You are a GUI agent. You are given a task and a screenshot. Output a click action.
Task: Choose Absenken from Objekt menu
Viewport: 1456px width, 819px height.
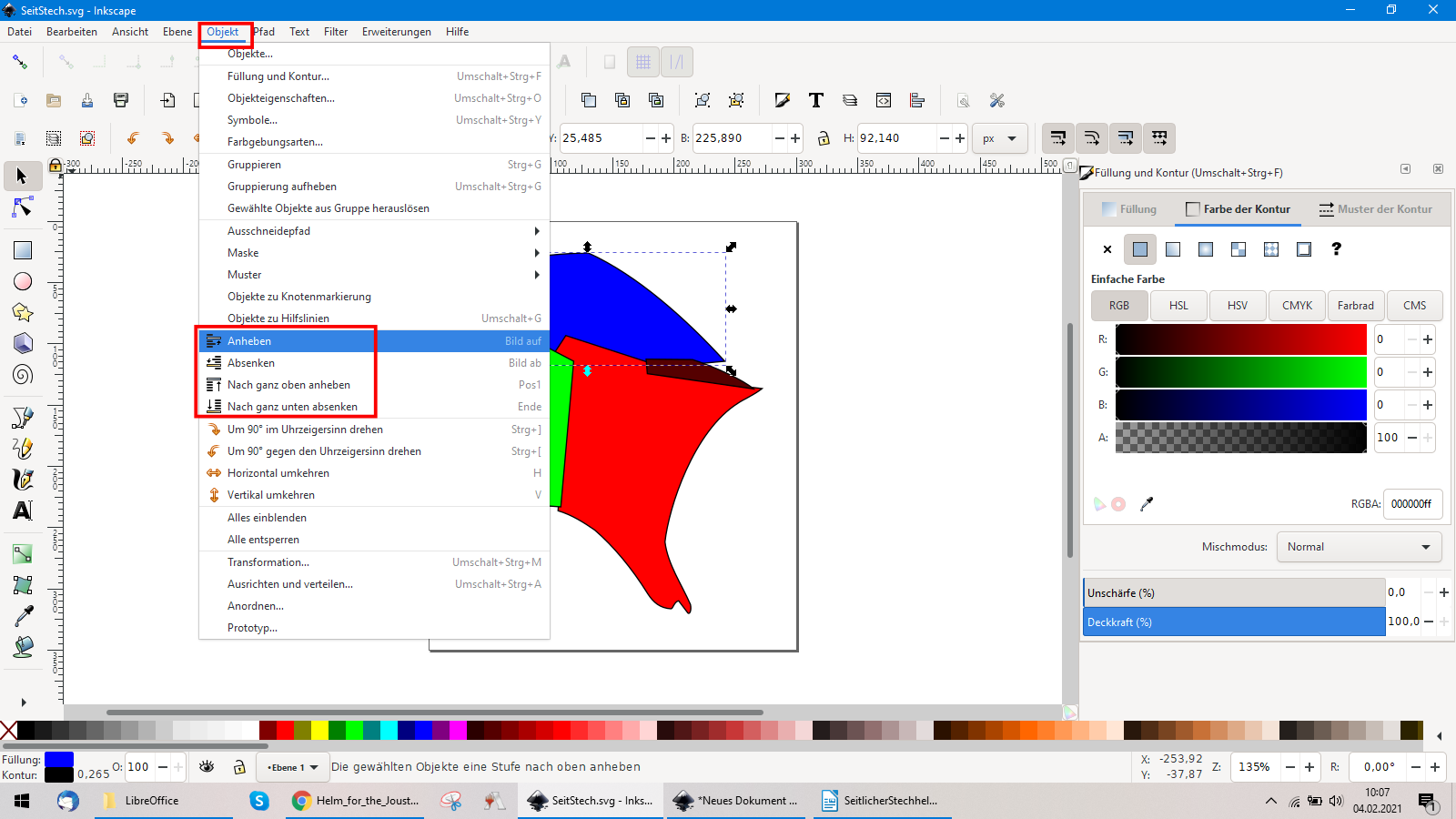251,363
